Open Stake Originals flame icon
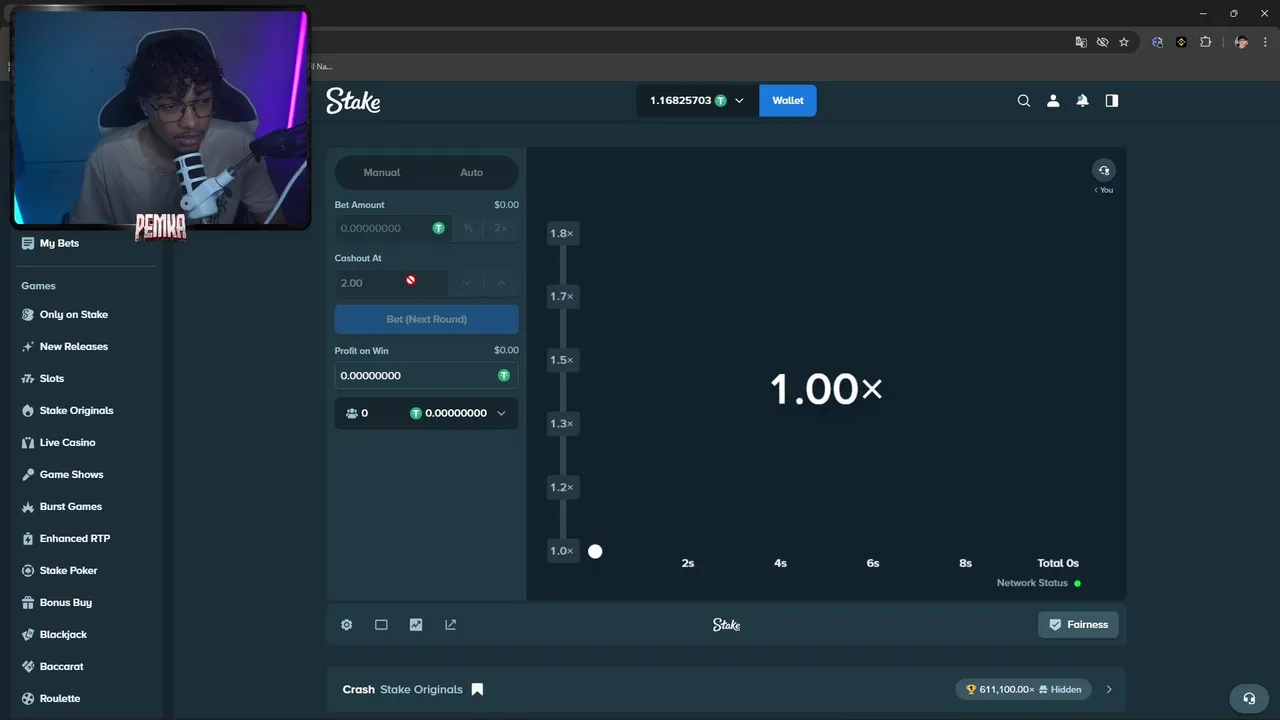The height and width of the screenshot is (720, 1280). coord(28,410)
